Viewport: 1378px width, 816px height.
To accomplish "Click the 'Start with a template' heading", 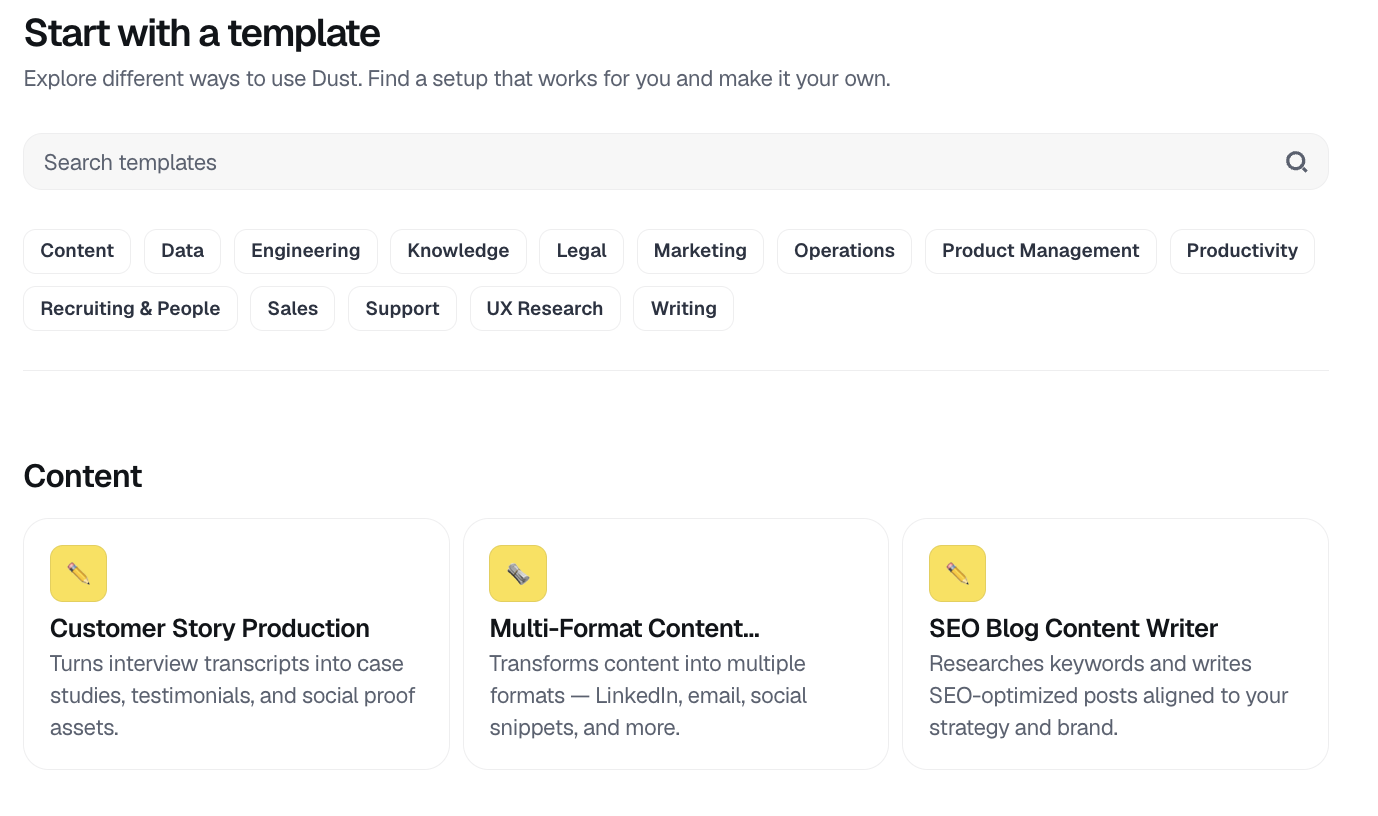I will point(202,34).
